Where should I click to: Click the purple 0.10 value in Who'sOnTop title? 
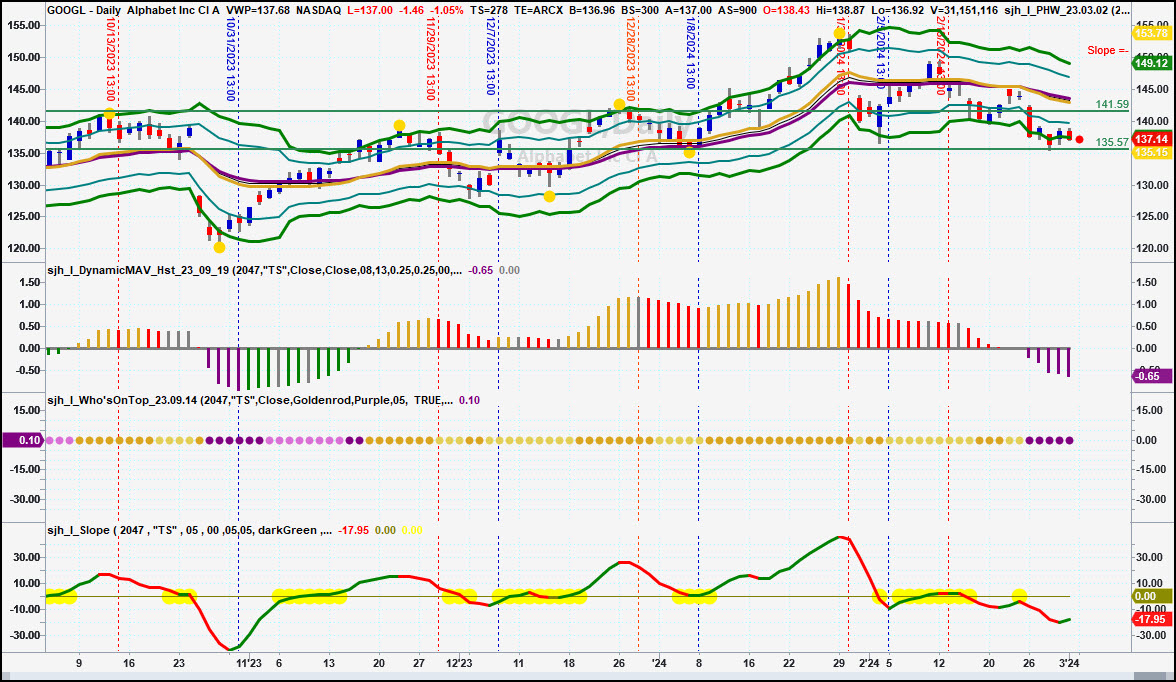(470, 400)
